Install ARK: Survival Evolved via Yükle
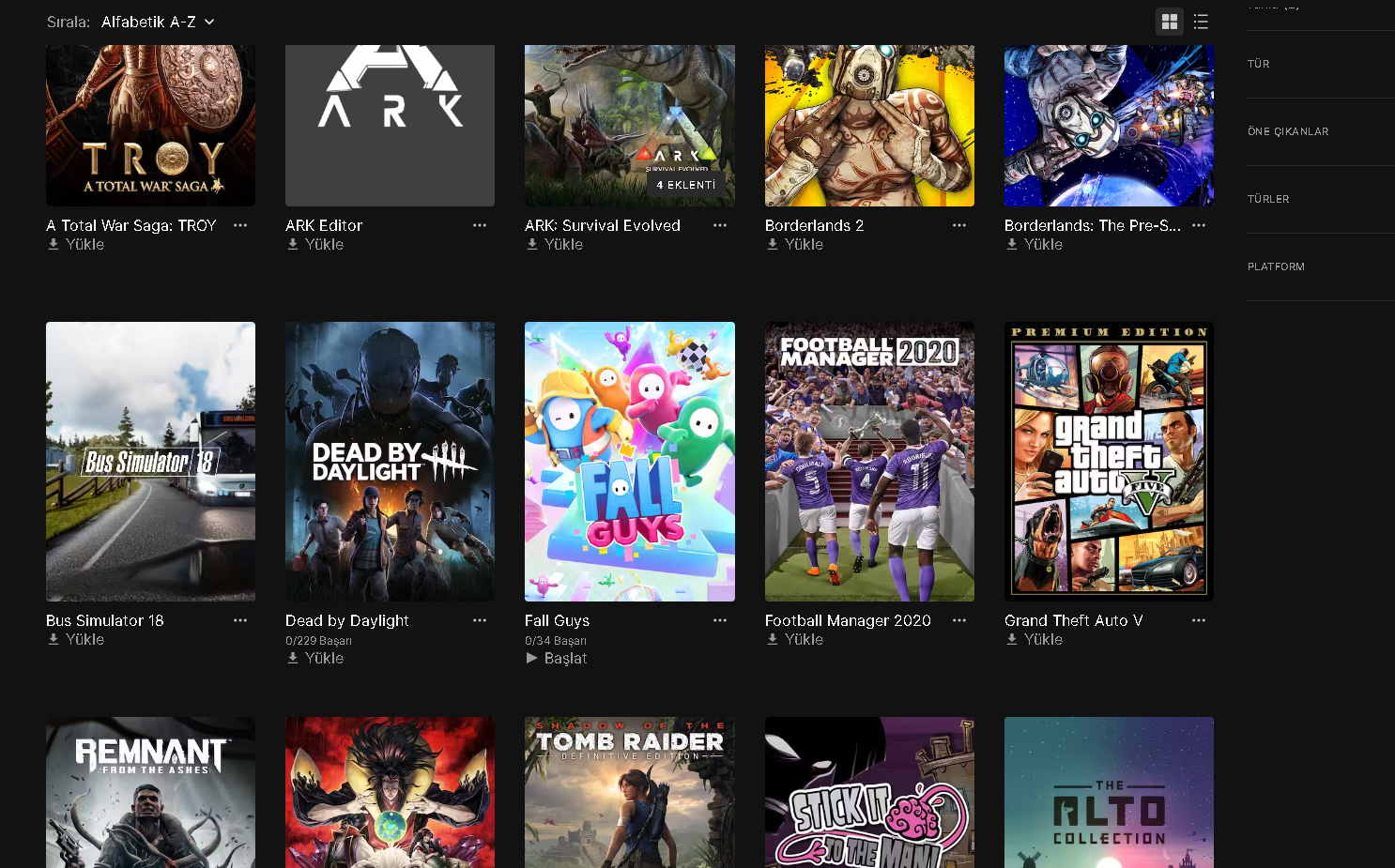 point(555,244)
